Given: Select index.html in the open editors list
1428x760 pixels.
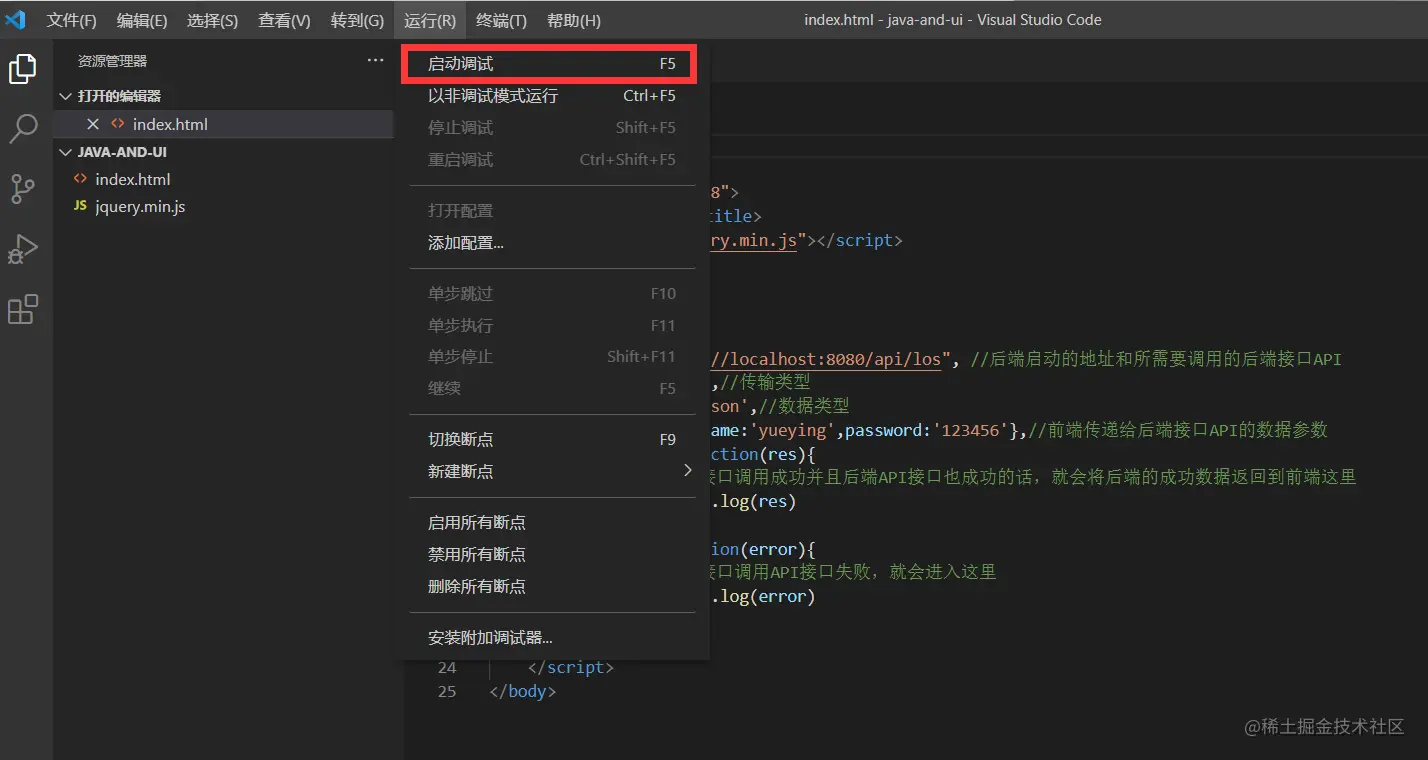Looking at the screenshot, I should tap(224, 124).
